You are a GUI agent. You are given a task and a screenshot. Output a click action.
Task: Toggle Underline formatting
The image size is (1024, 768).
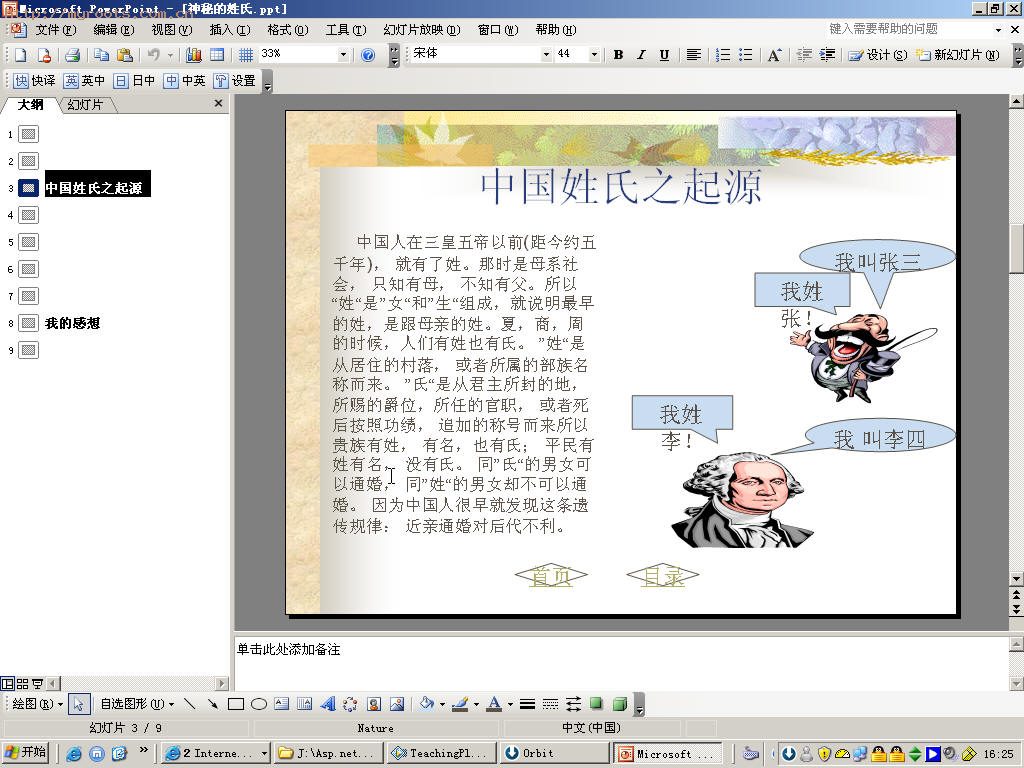point(664,55)
